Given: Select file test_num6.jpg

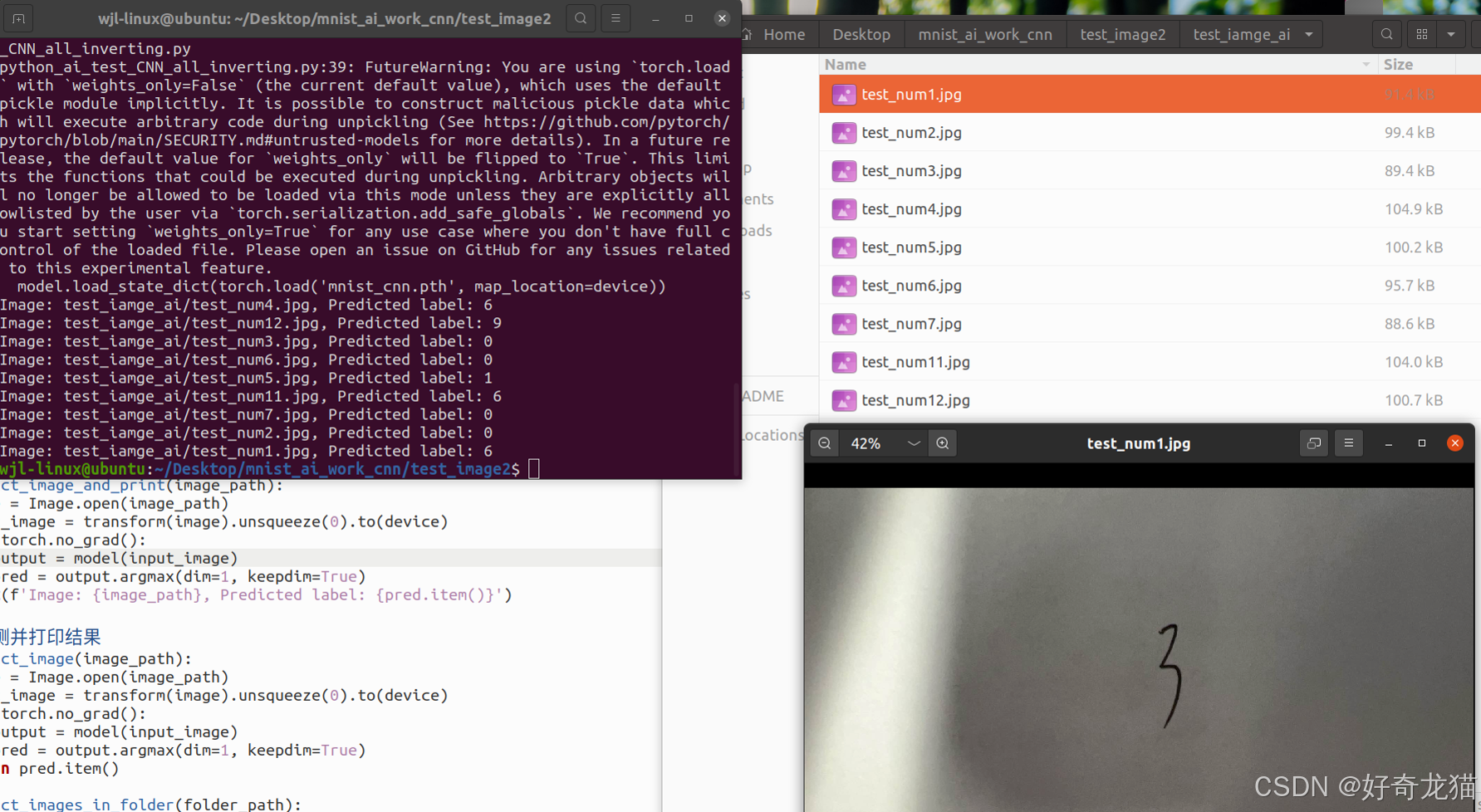Looking at the screenshot, I should pyautogui.click(x=1150, y=286).
